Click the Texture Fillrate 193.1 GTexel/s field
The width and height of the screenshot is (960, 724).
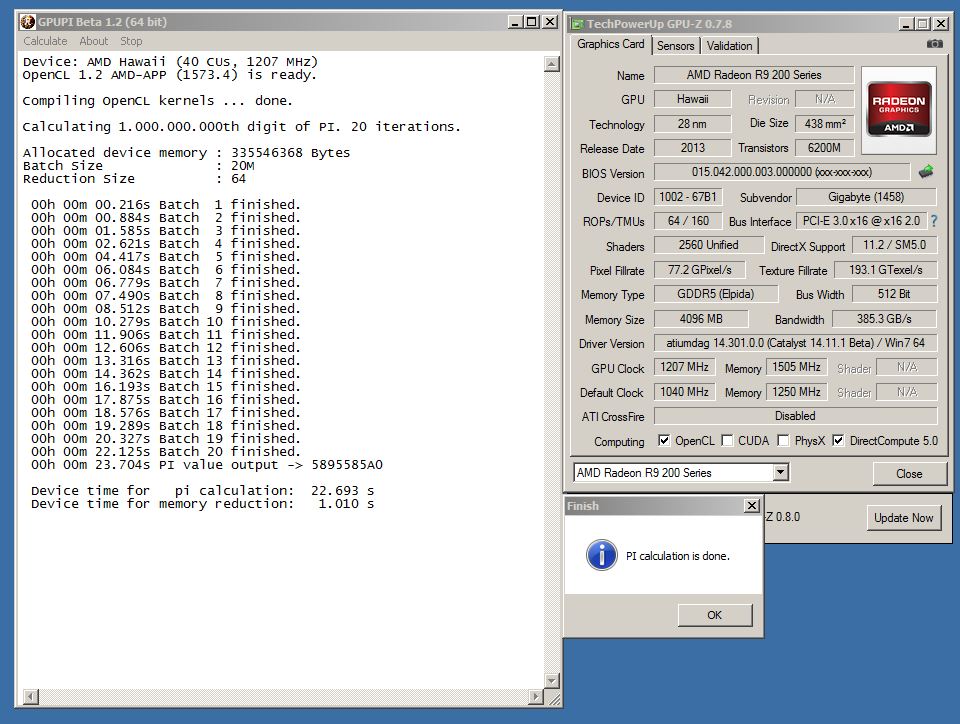[x=885, y=270]
